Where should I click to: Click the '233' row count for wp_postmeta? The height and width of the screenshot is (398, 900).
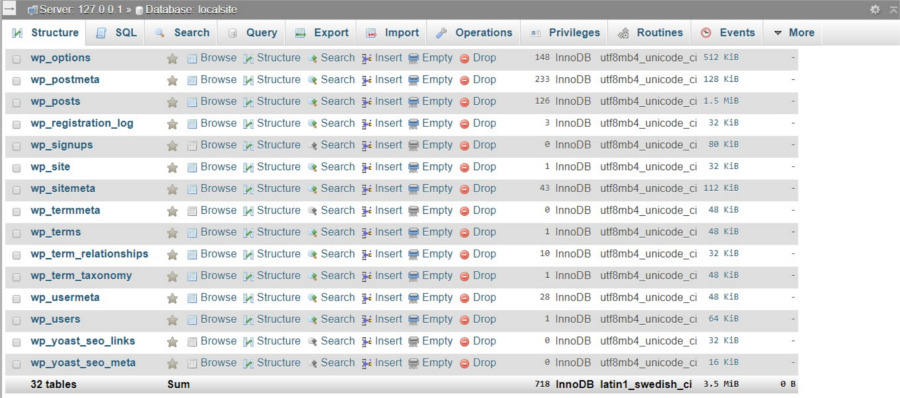(542, 80)
